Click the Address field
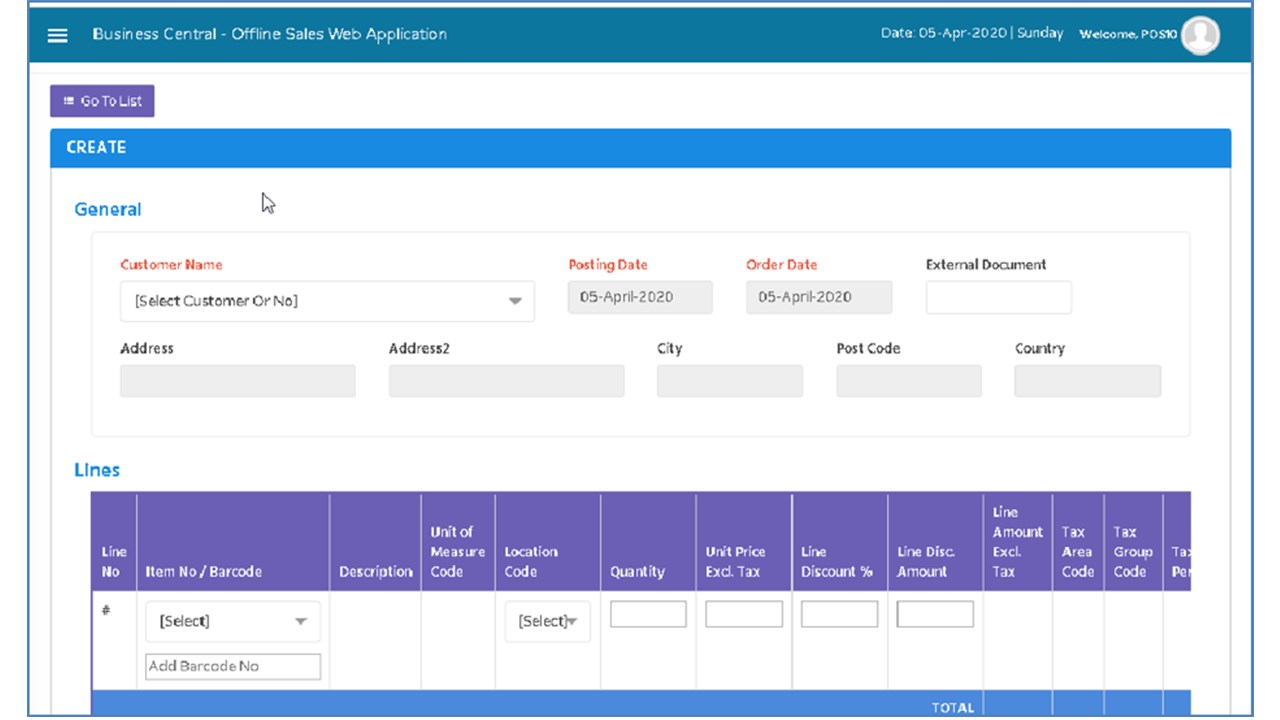Screen dimensions: 1280x720 click(237, 381)
